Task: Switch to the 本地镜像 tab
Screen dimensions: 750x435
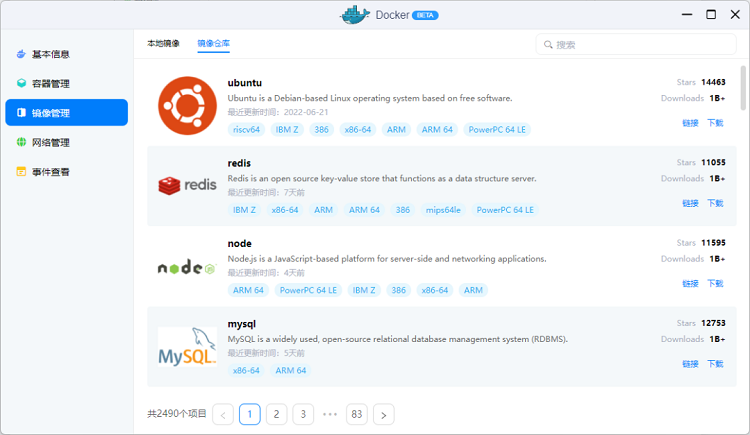Action: [x=163, y=44]
